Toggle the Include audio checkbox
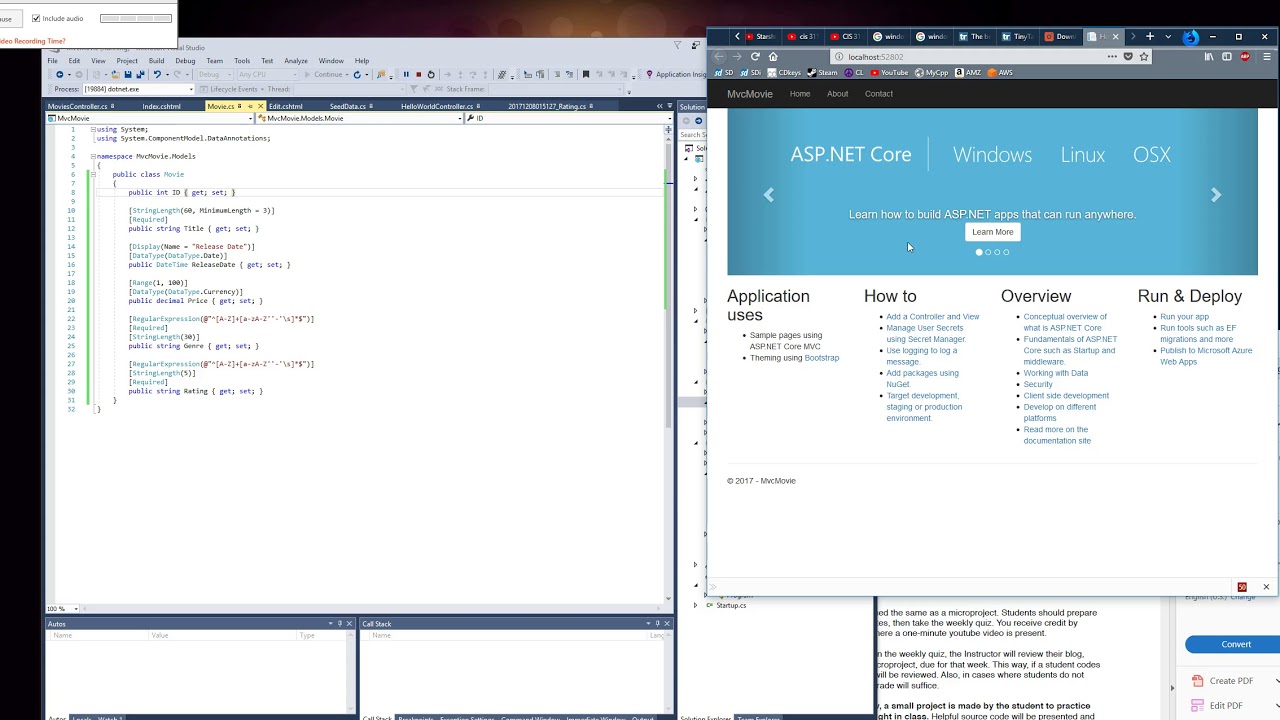1280x720 pixels. (x=36, y=18)
